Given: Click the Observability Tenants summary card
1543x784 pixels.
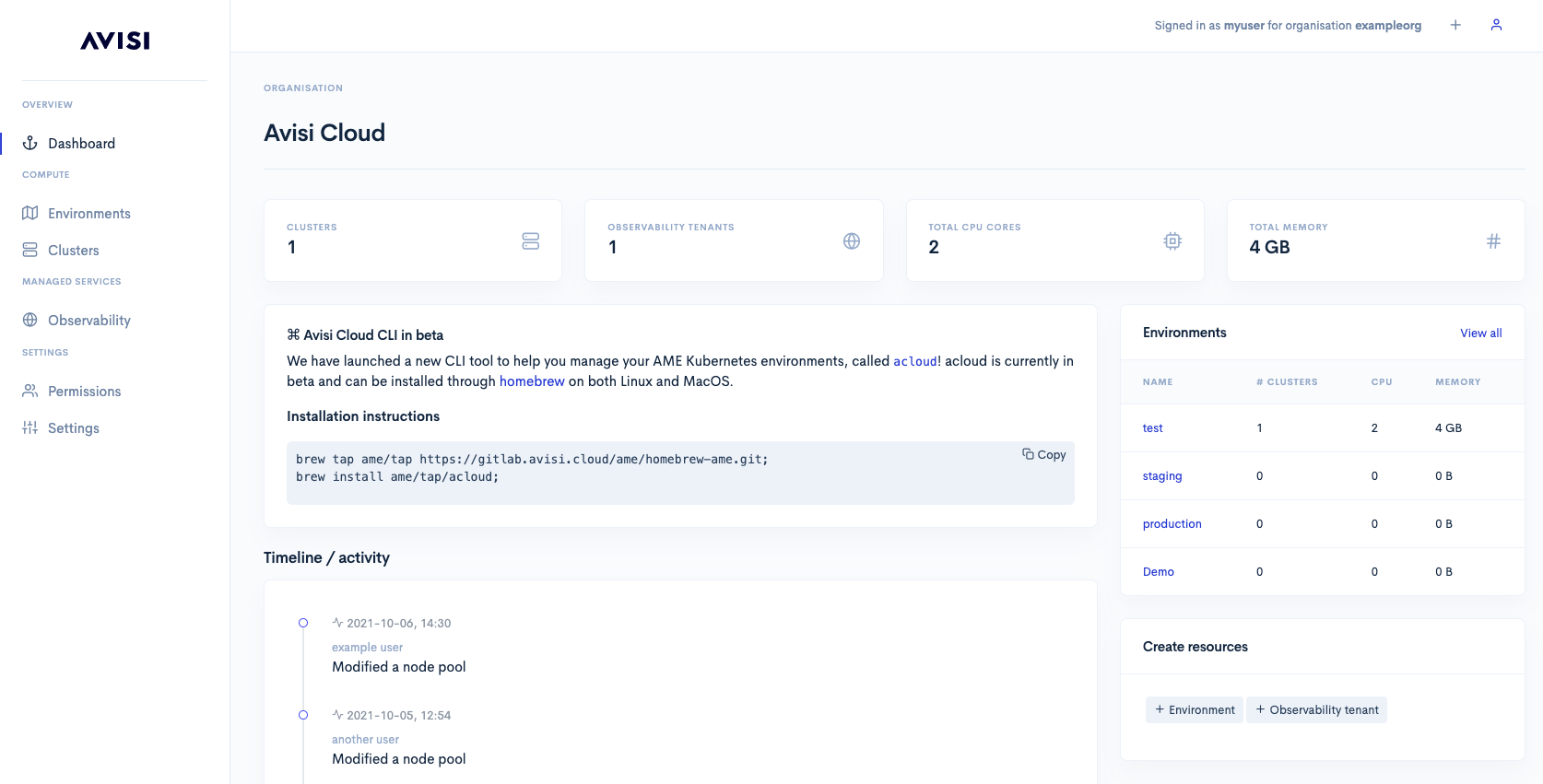Looking at the screenshot, I should click(734, 240).
